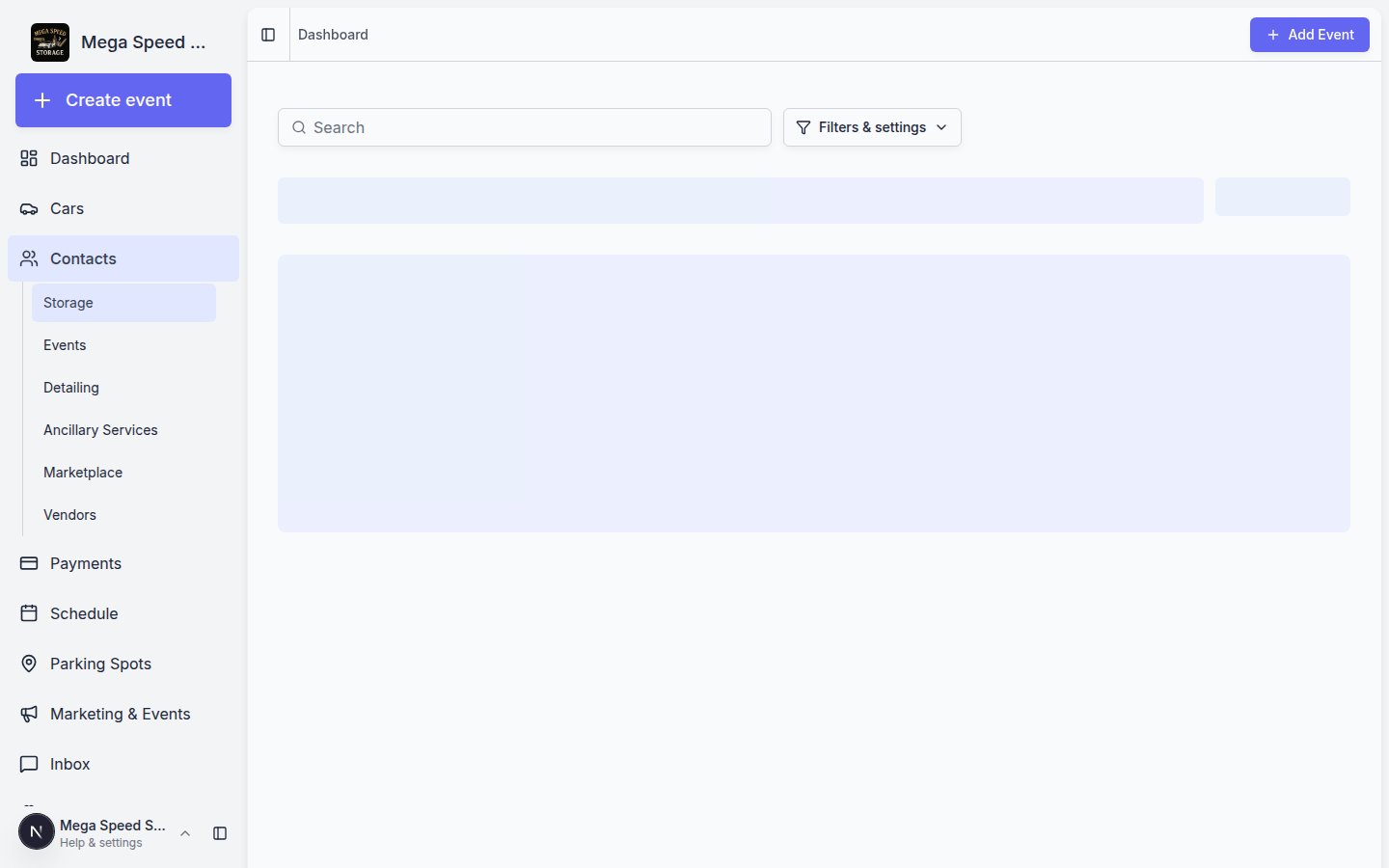Select the Events contacts submenu

123,345
